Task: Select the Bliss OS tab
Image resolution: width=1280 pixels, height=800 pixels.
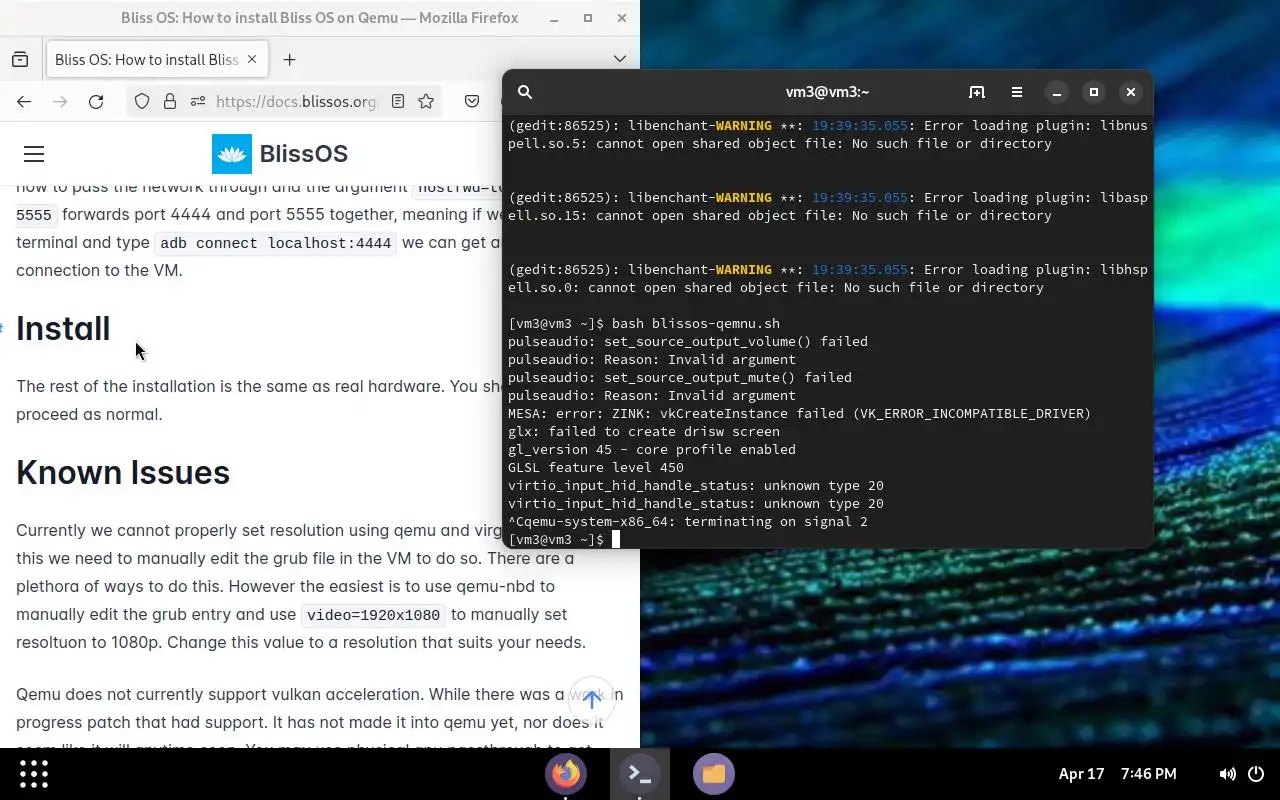Action: (155, 59)
